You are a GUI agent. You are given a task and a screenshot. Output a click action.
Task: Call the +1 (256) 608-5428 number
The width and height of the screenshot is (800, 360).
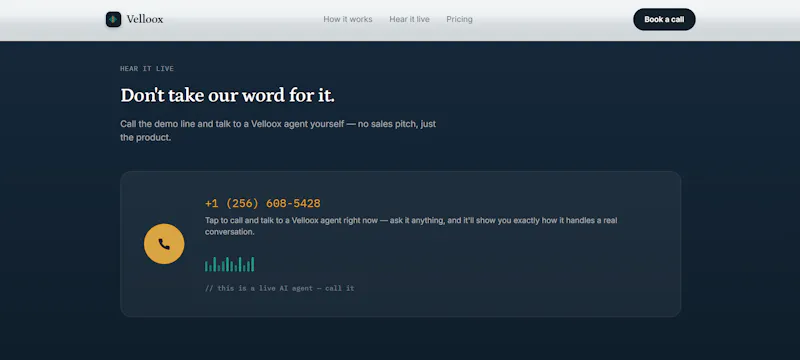[263, 203]
